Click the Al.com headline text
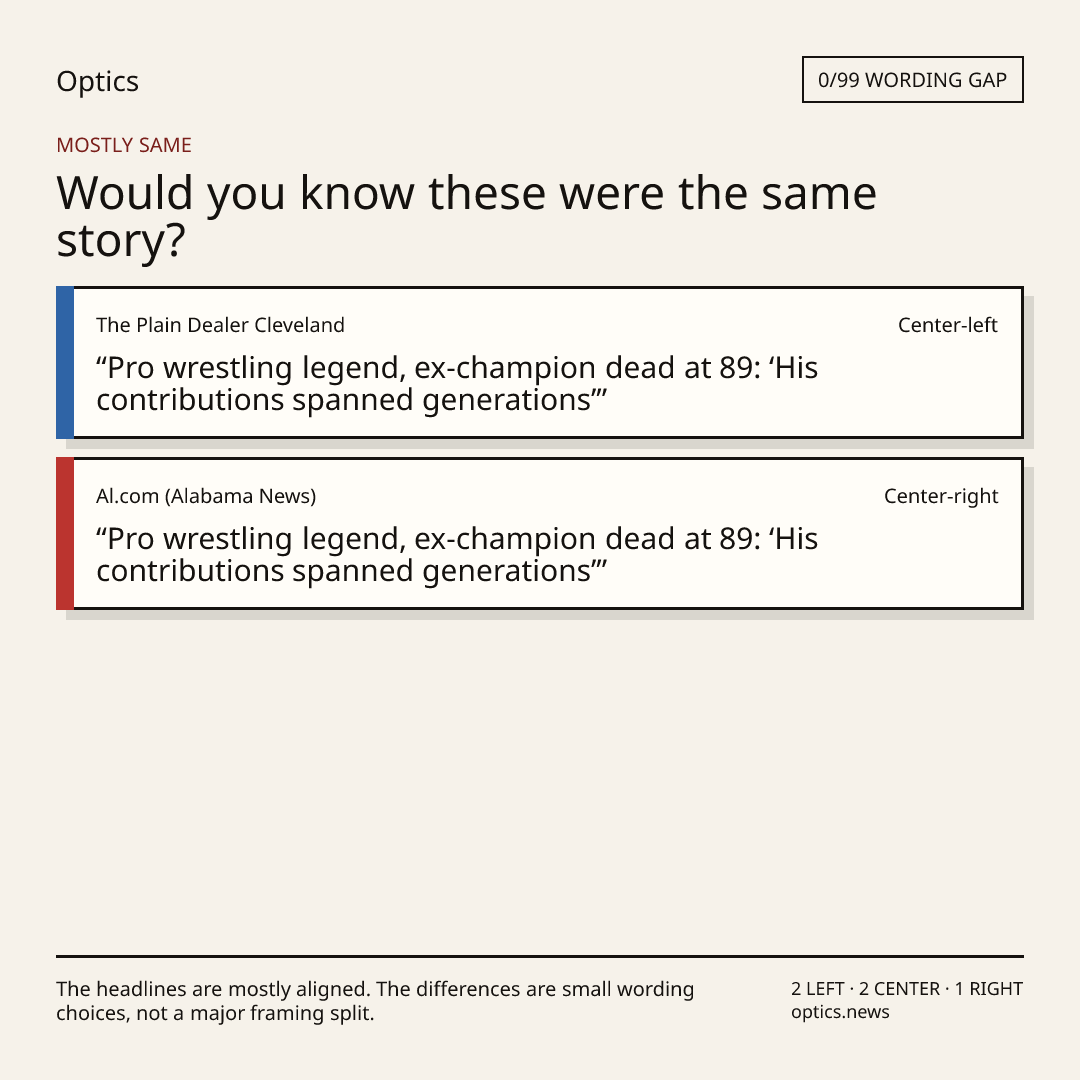Viewport: 1080px width, 1080px height. (457, 554)
